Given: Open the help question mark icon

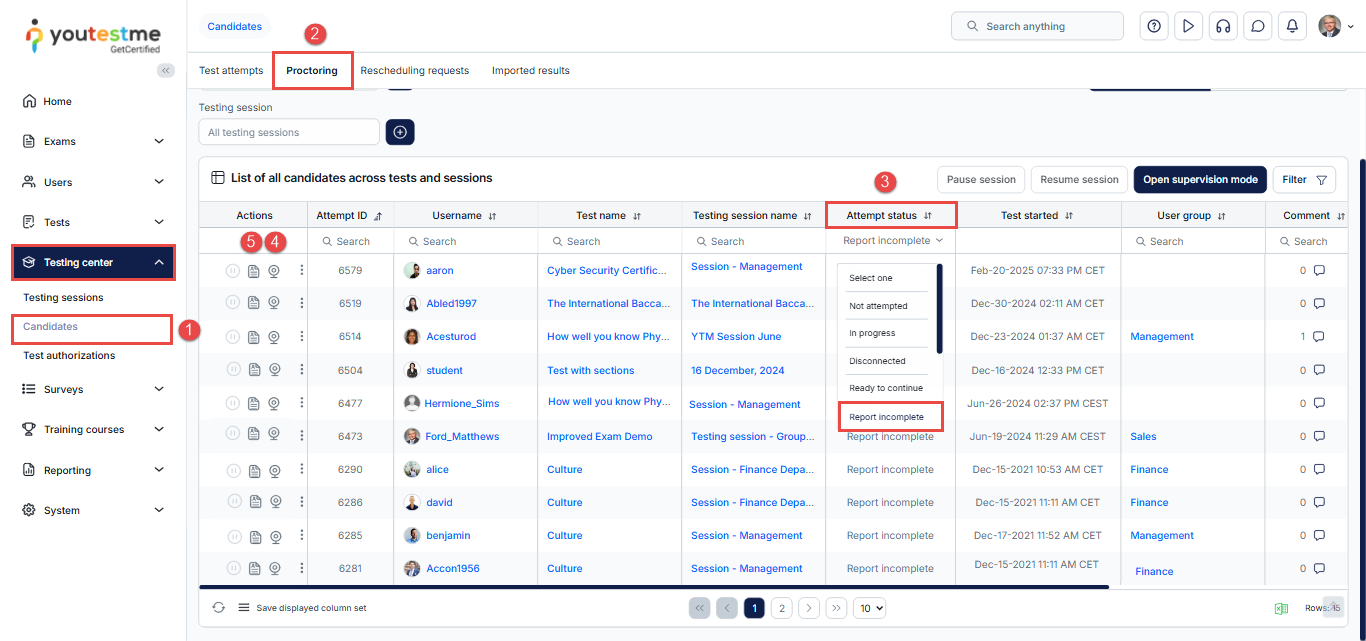Looking at the screenshot, I should tap(1154, 26).
